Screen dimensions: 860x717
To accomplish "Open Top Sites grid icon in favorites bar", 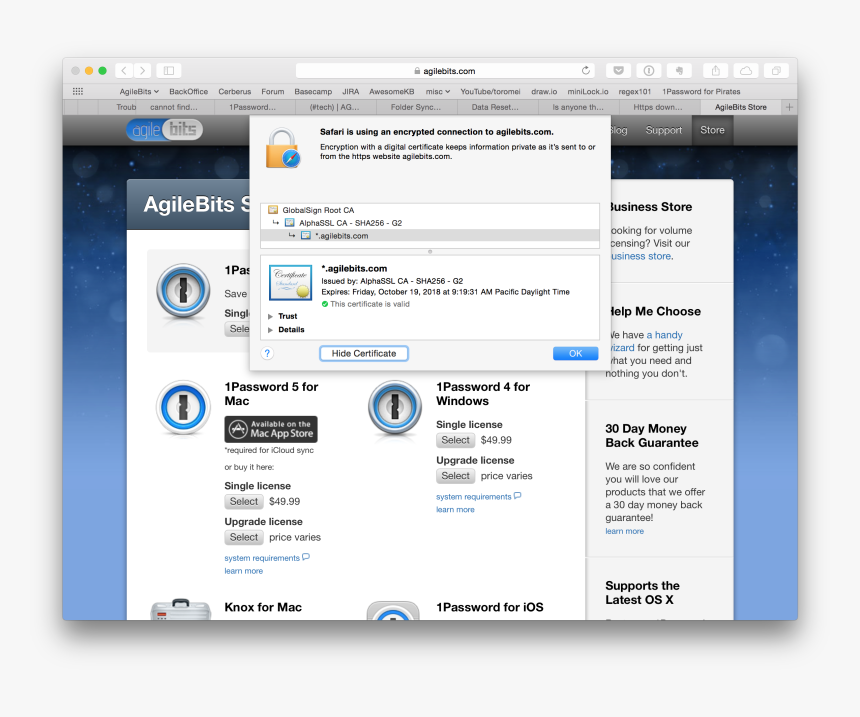I will tap(78, 92).
